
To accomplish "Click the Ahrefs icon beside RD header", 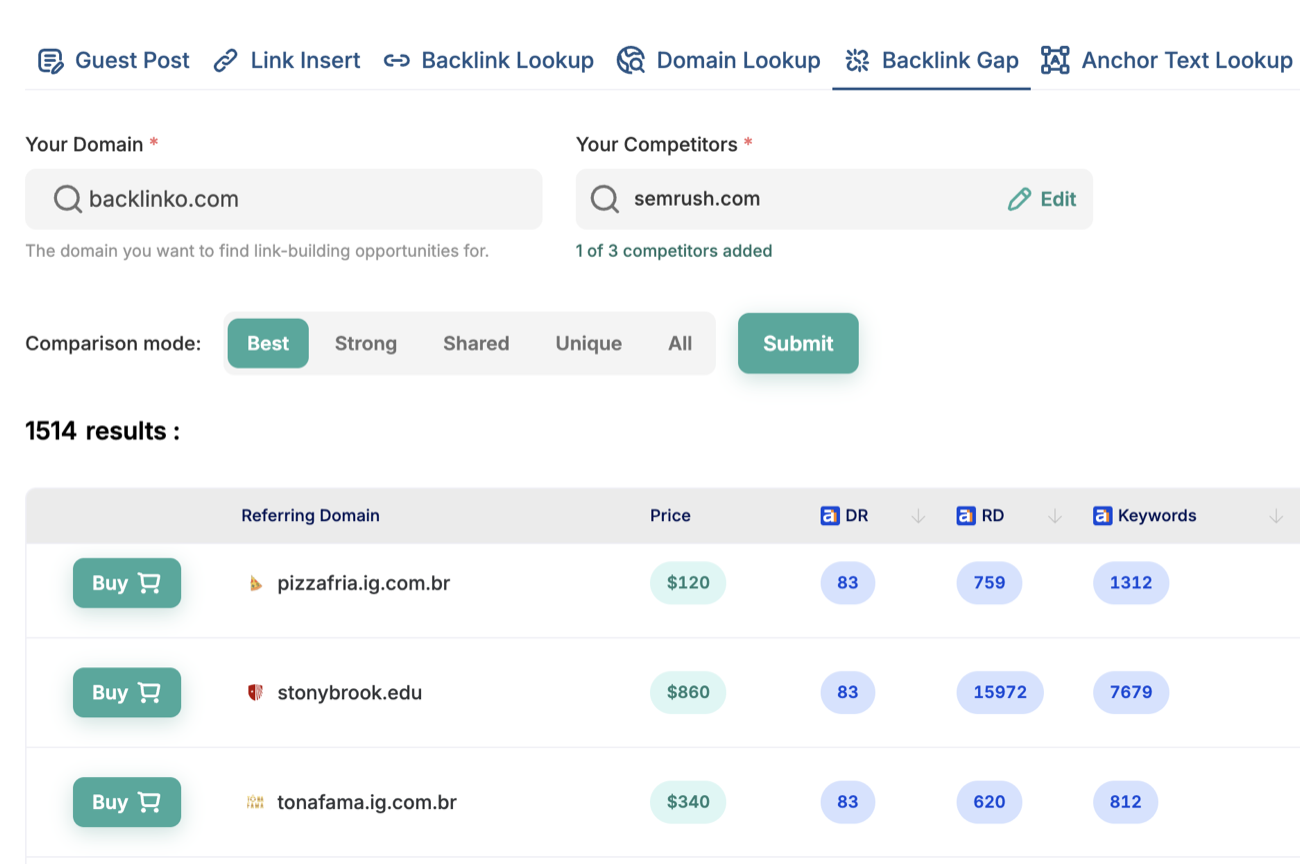I will point(965,516).
